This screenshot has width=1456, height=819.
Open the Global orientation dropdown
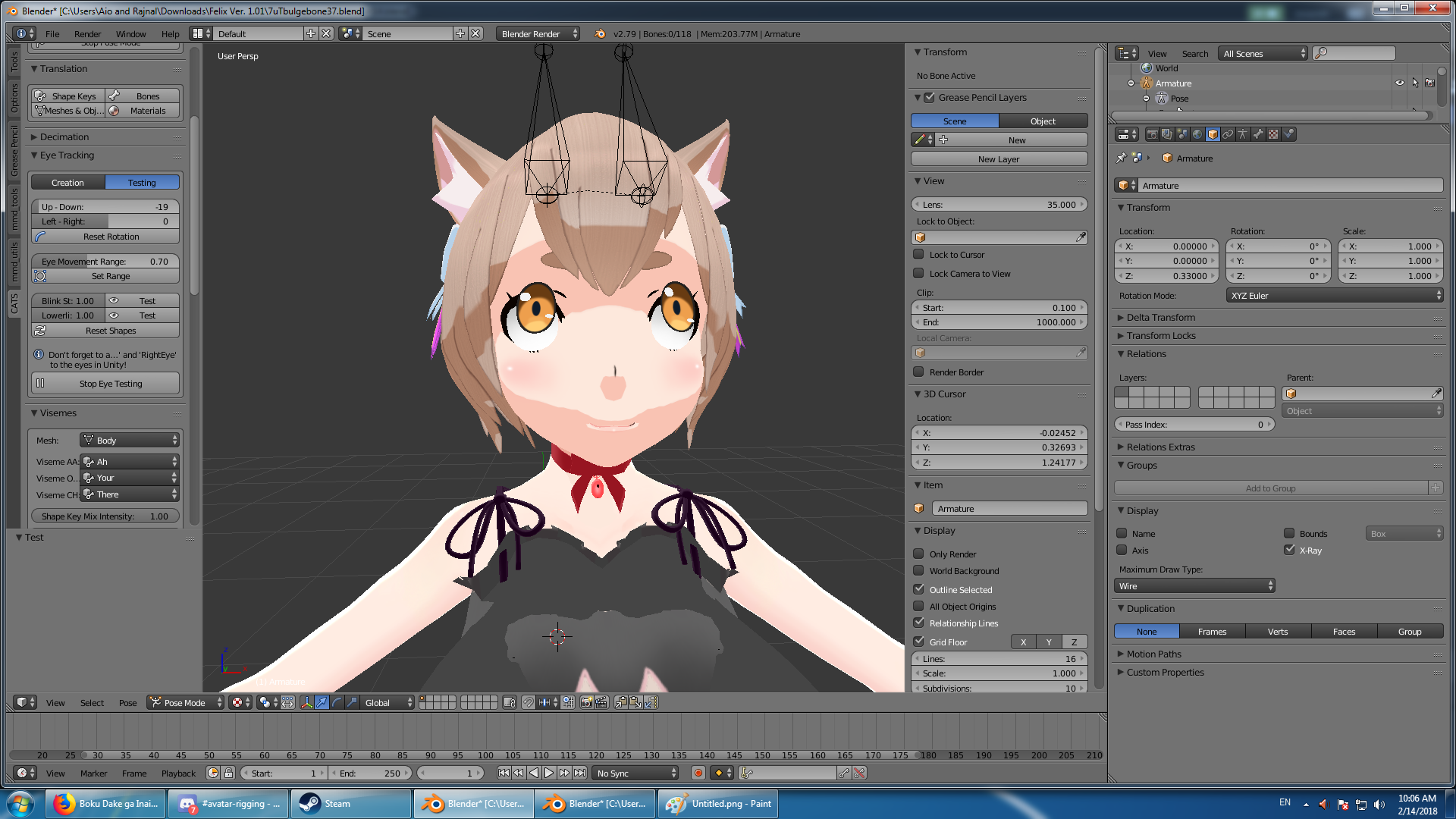(388, 702)
